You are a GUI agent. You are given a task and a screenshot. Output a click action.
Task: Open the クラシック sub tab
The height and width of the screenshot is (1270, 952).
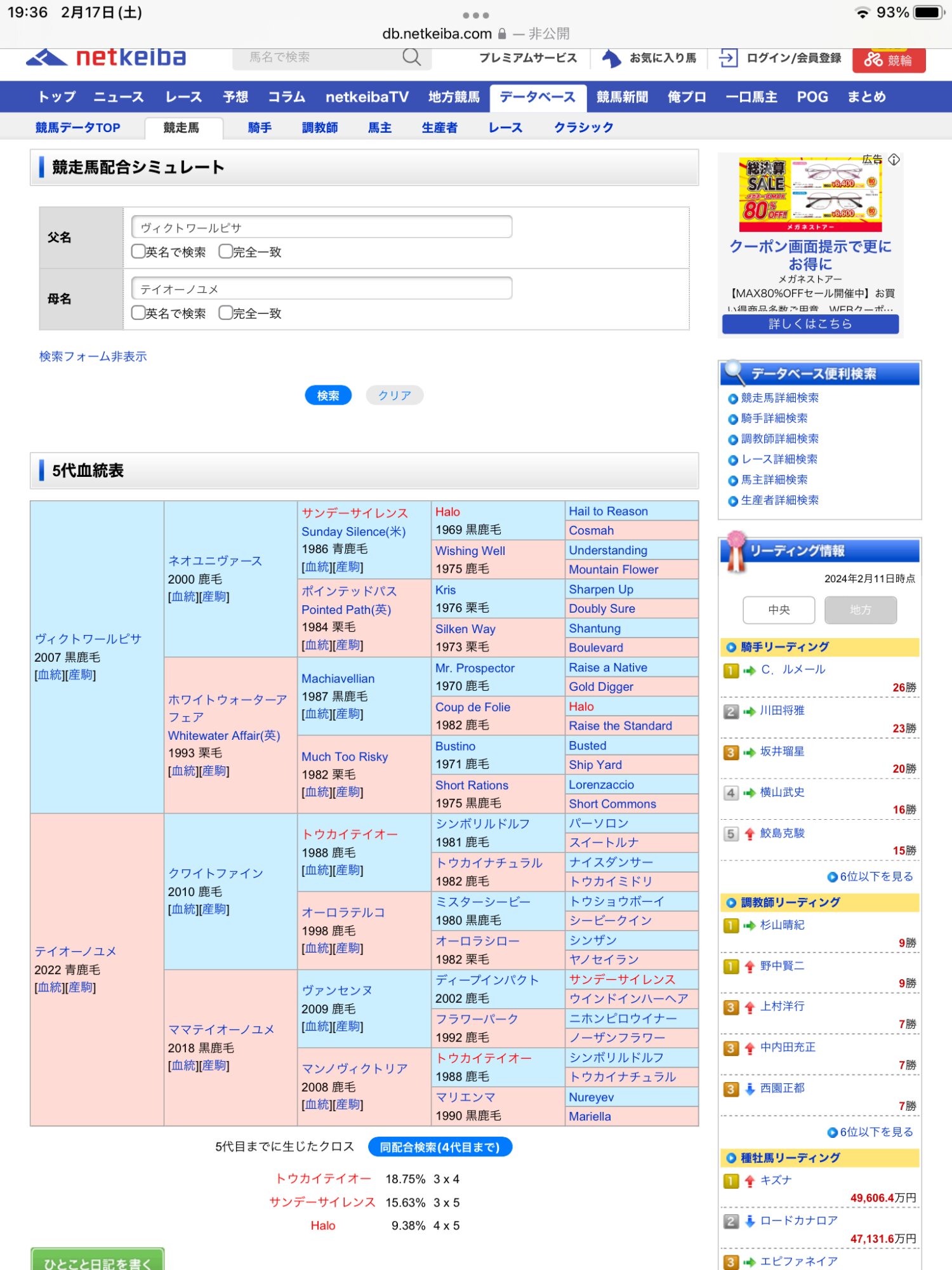pos(583,128)
